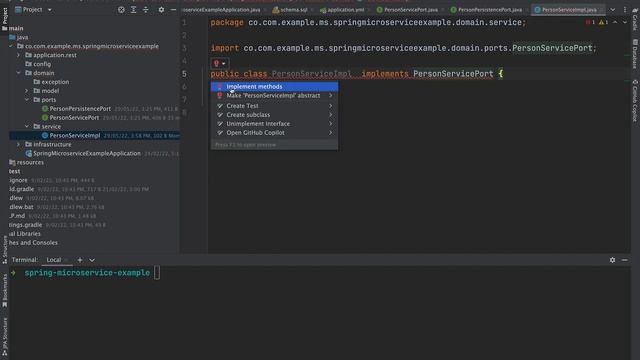
Task: Go to previous highlighted error arrow
Action: coord(615,22)
